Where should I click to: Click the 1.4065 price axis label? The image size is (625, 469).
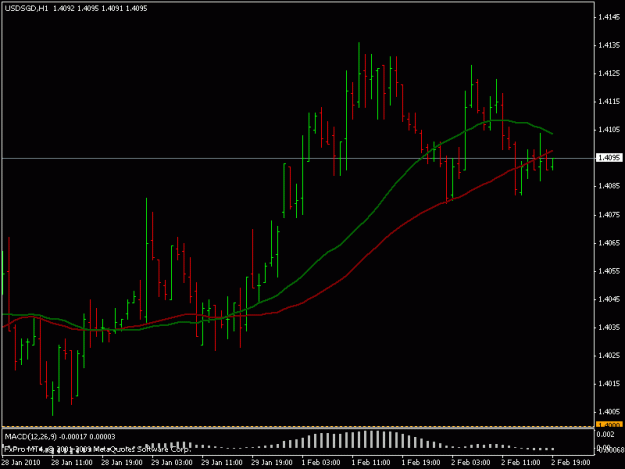click(609, 243)
